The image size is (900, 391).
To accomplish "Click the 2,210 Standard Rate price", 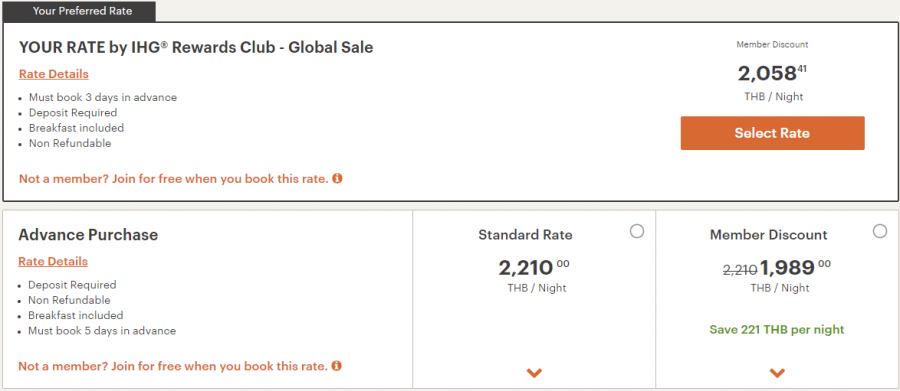I will 534,268.
